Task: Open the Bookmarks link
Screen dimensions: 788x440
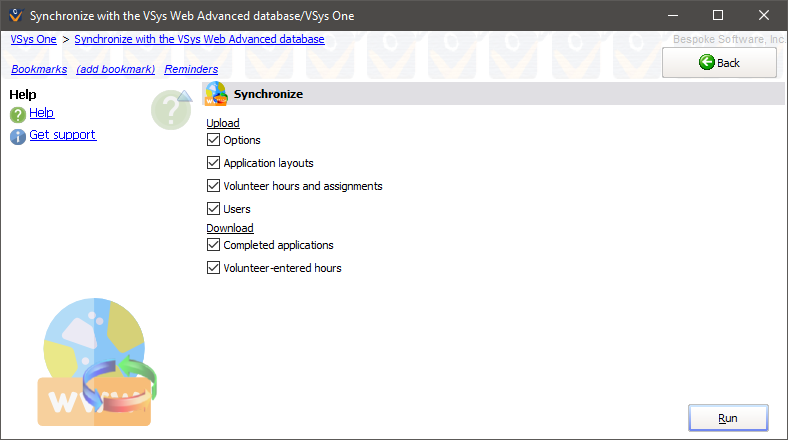Action: pyautogui.click(x=39, y=69)
